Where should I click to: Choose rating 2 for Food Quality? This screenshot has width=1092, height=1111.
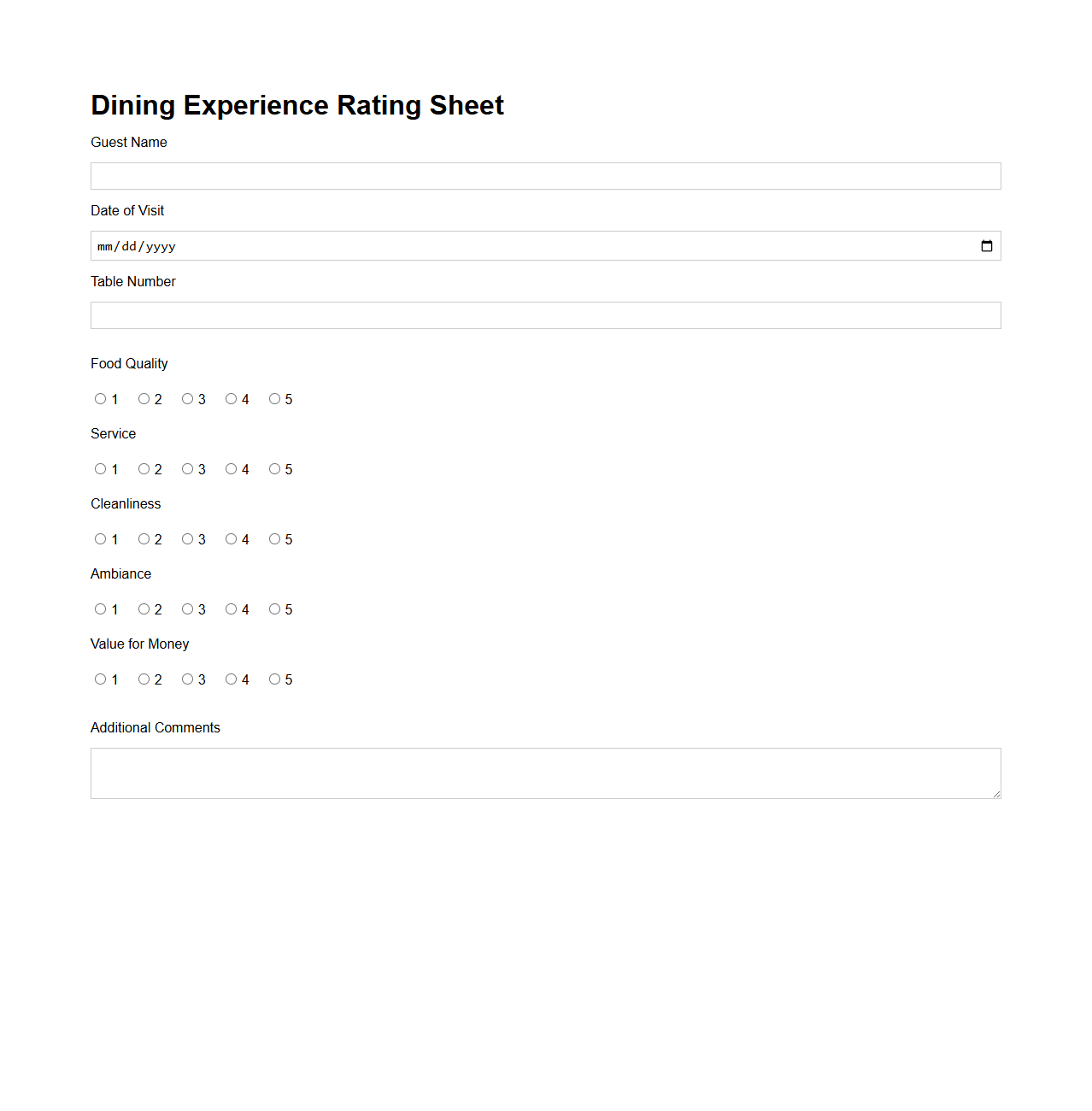[144, 398]
